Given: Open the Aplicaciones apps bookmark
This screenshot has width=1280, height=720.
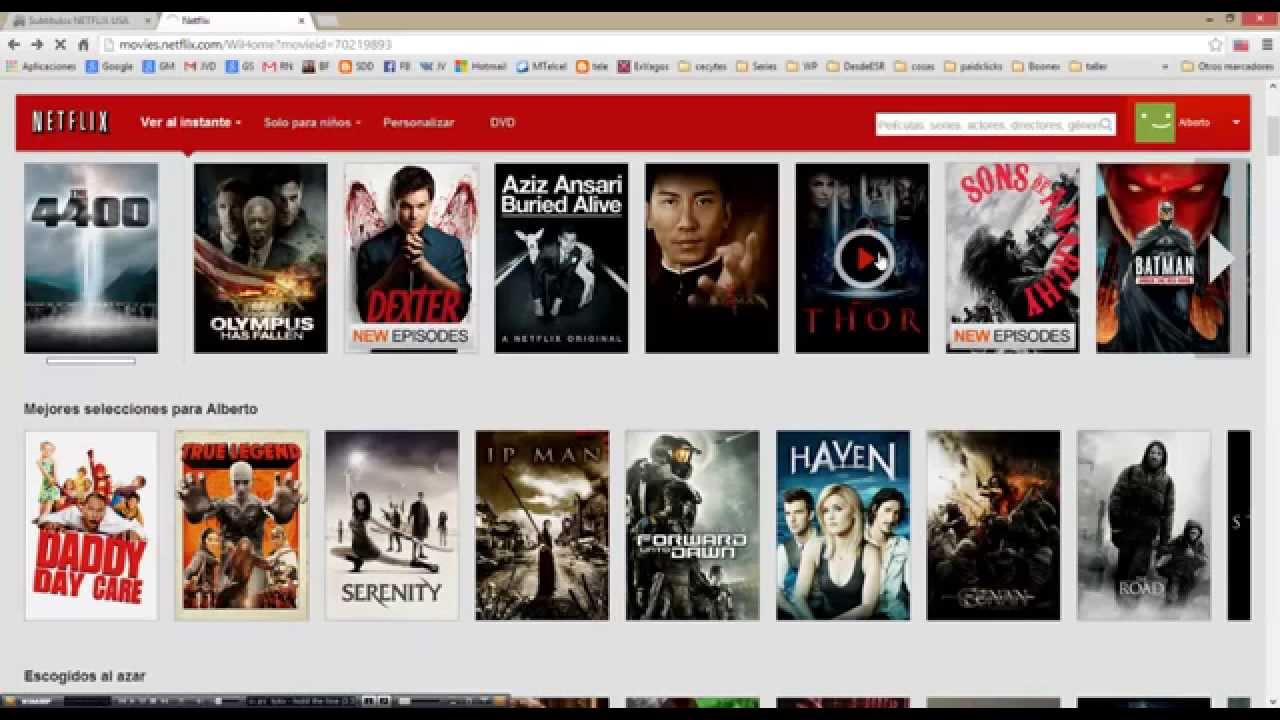Looking at the screenshot, I should coord(41,66).
